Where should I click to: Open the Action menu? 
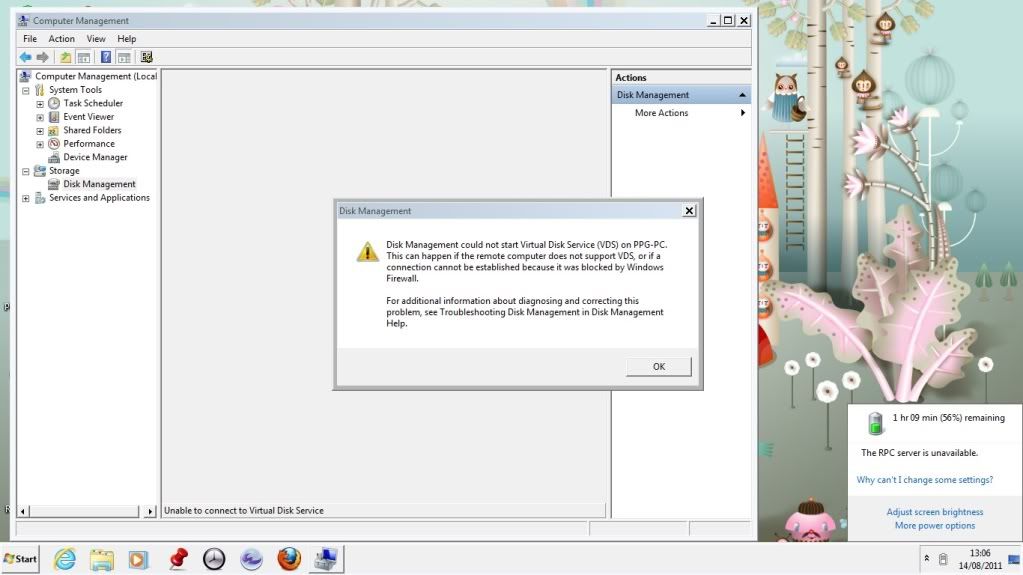(x=61, y=39)
